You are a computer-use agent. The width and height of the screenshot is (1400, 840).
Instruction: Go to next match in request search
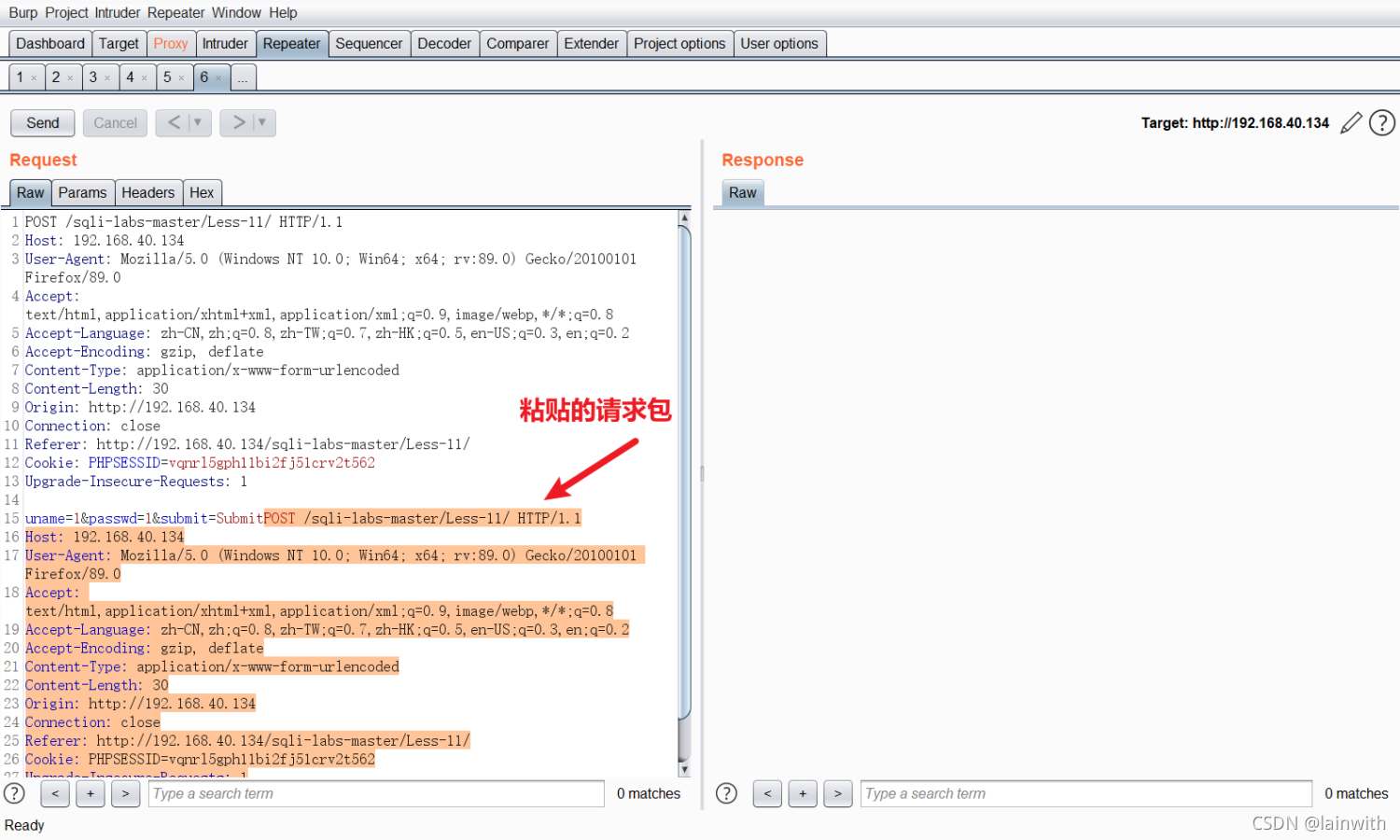[125, 793]
